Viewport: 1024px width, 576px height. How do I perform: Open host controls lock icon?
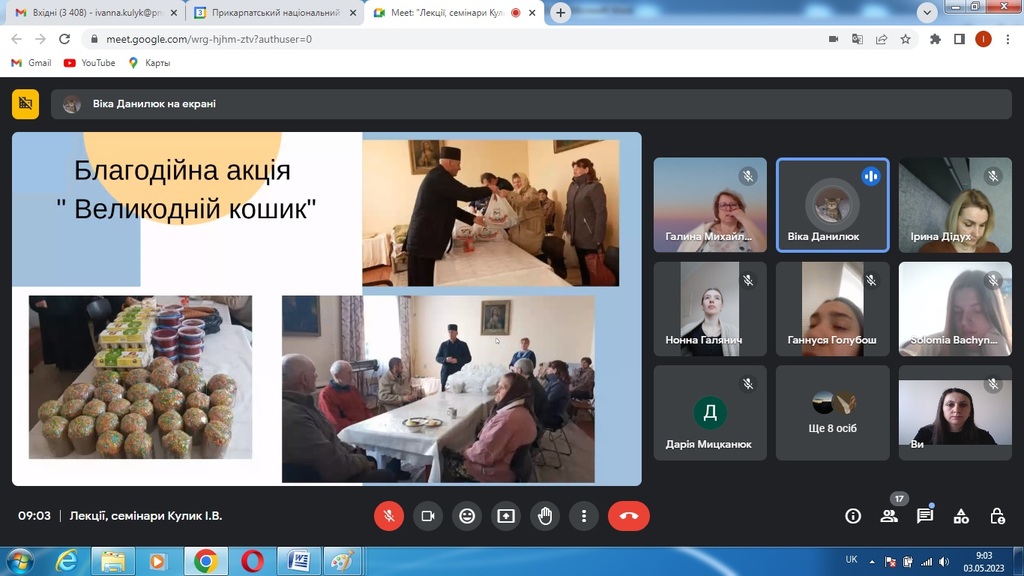coord(997,516)
